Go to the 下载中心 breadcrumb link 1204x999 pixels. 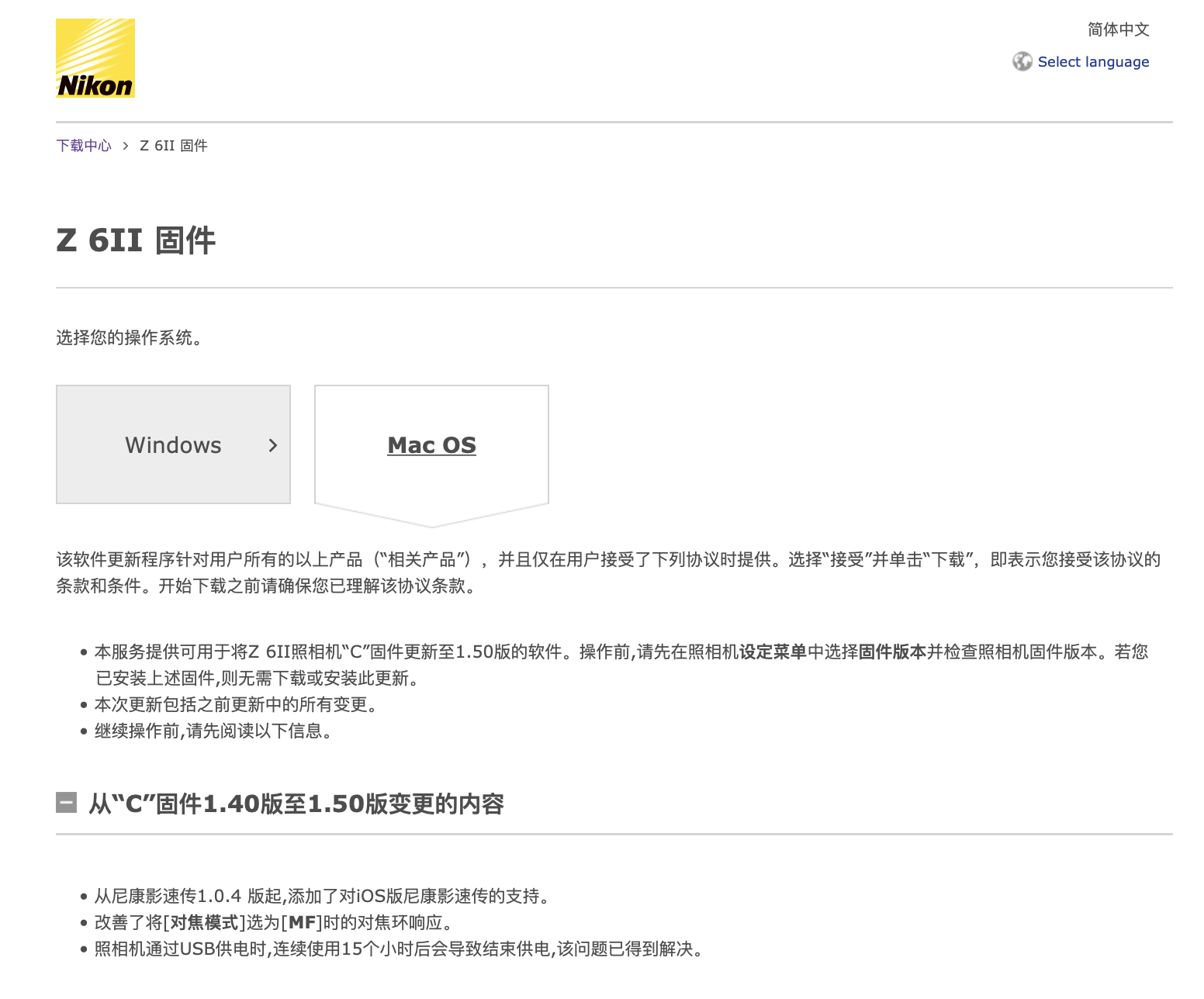pos(84,146)
